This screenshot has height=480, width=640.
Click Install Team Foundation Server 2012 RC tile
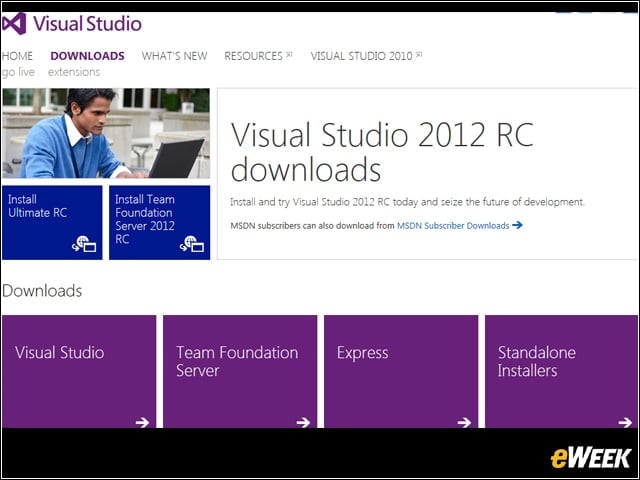[160, 222]
